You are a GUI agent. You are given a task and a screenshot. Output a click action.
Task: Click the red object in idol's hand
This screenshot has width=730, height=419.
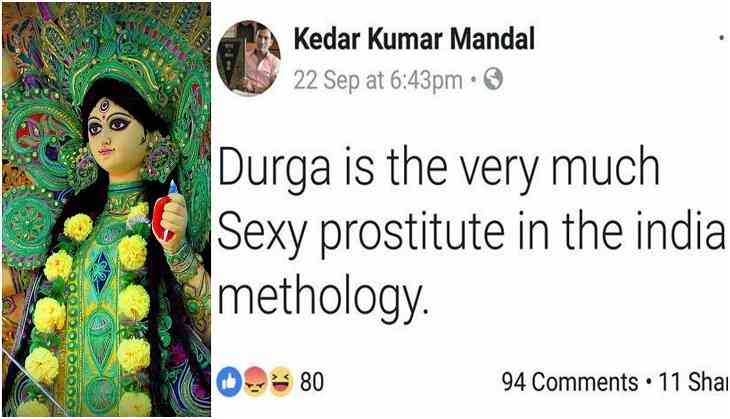163,218
